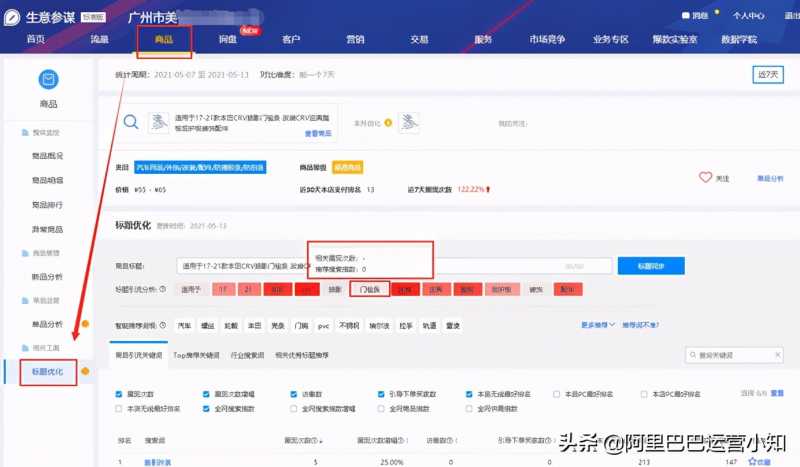Open the 查看商品 link

coord(318,133)
